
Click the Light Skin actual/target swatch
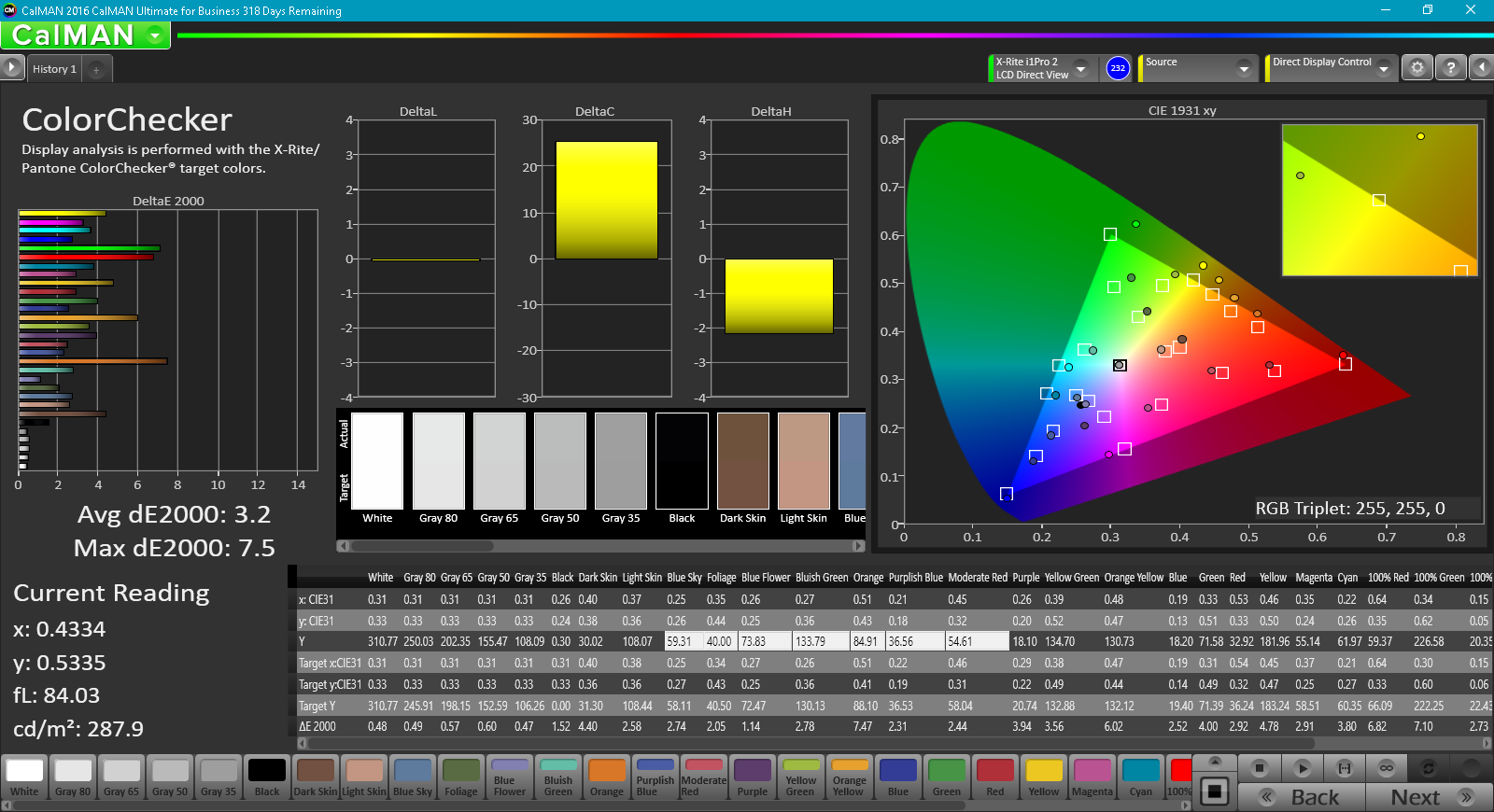pos(803,461)
